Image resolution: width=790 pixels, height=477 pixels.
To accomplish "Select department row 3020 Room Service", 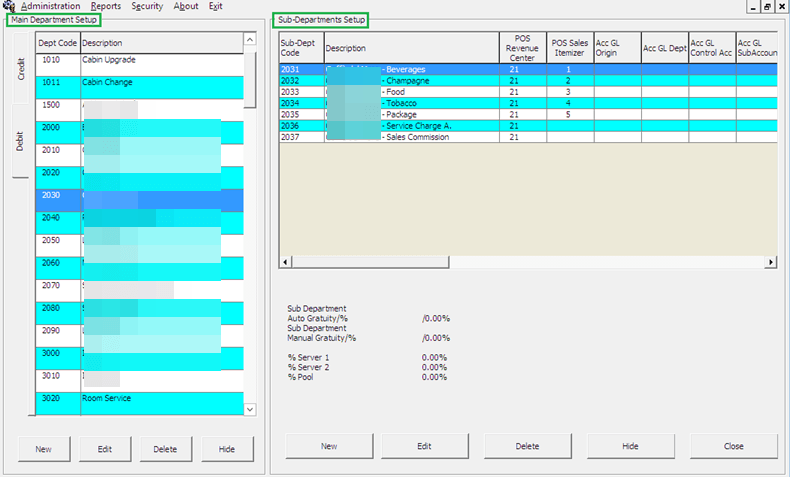I will (x=140, y=403).
